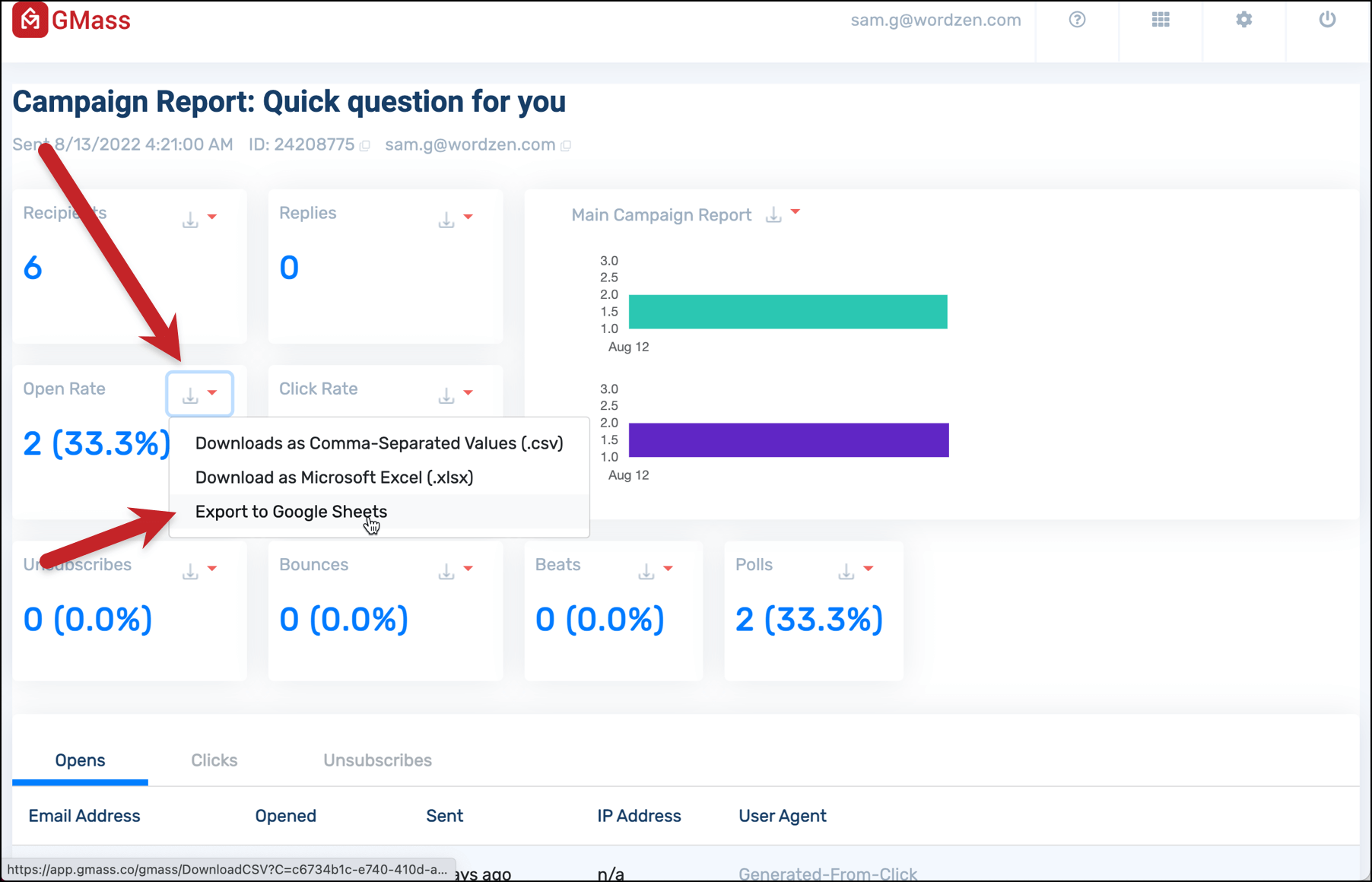Download the Polls report

pyautogui.click(x=846, y=571)
